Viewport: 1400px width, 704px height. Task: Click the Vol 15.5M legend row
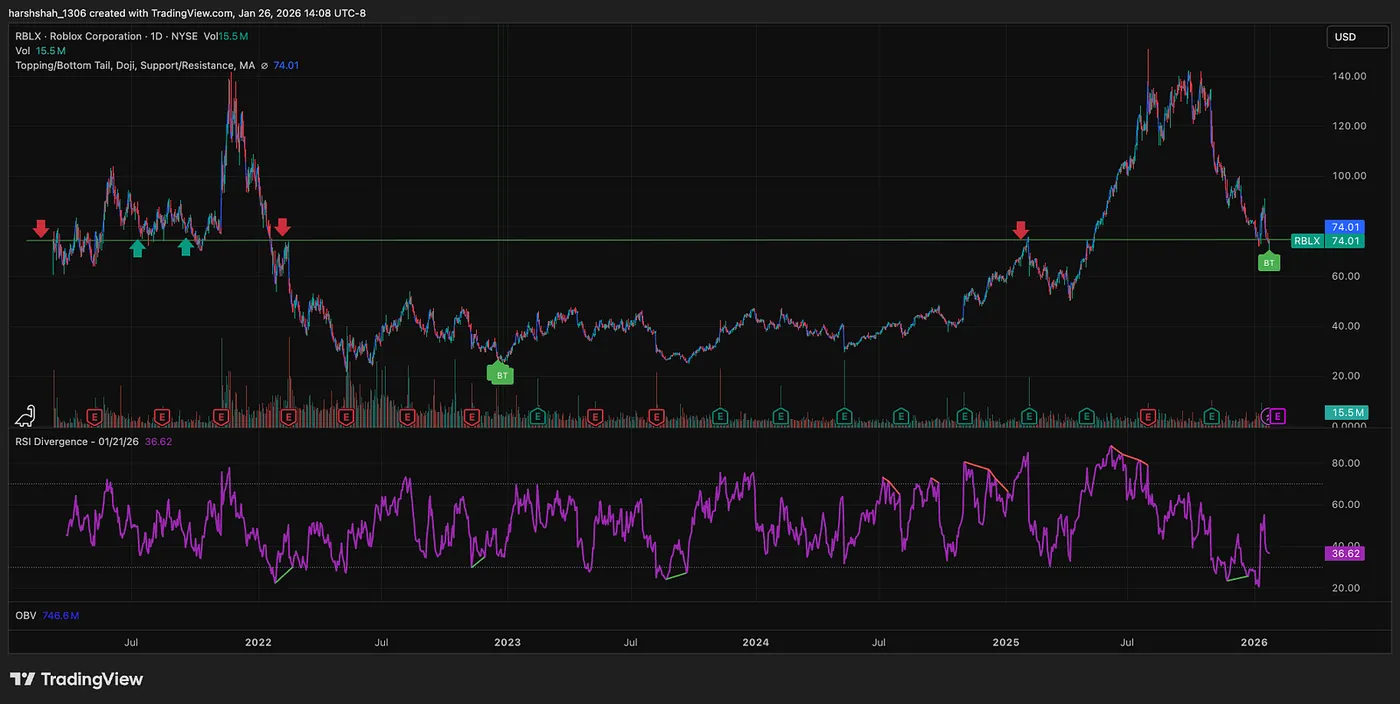pyautogui.click(x=41, y=50)
